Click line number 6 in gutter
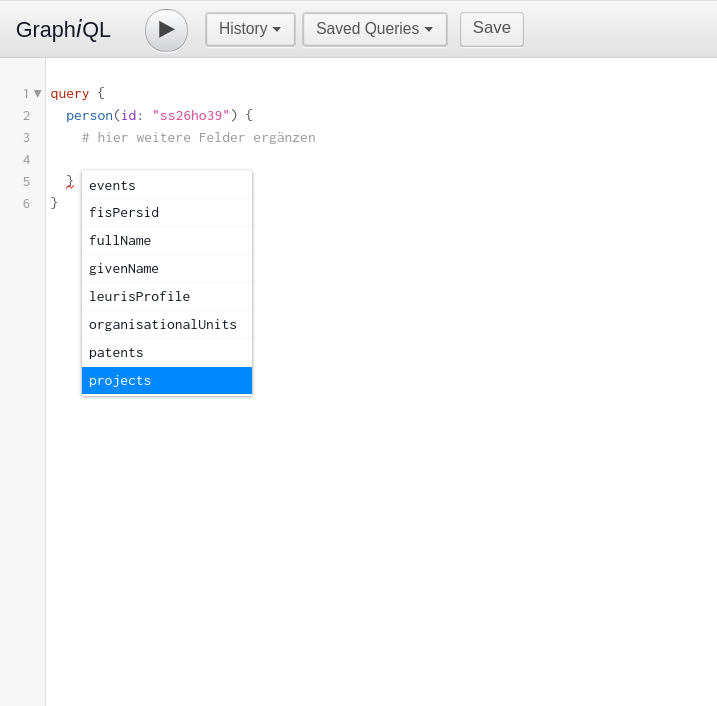This screenshot has height=706, width=717. click(27, 203)
